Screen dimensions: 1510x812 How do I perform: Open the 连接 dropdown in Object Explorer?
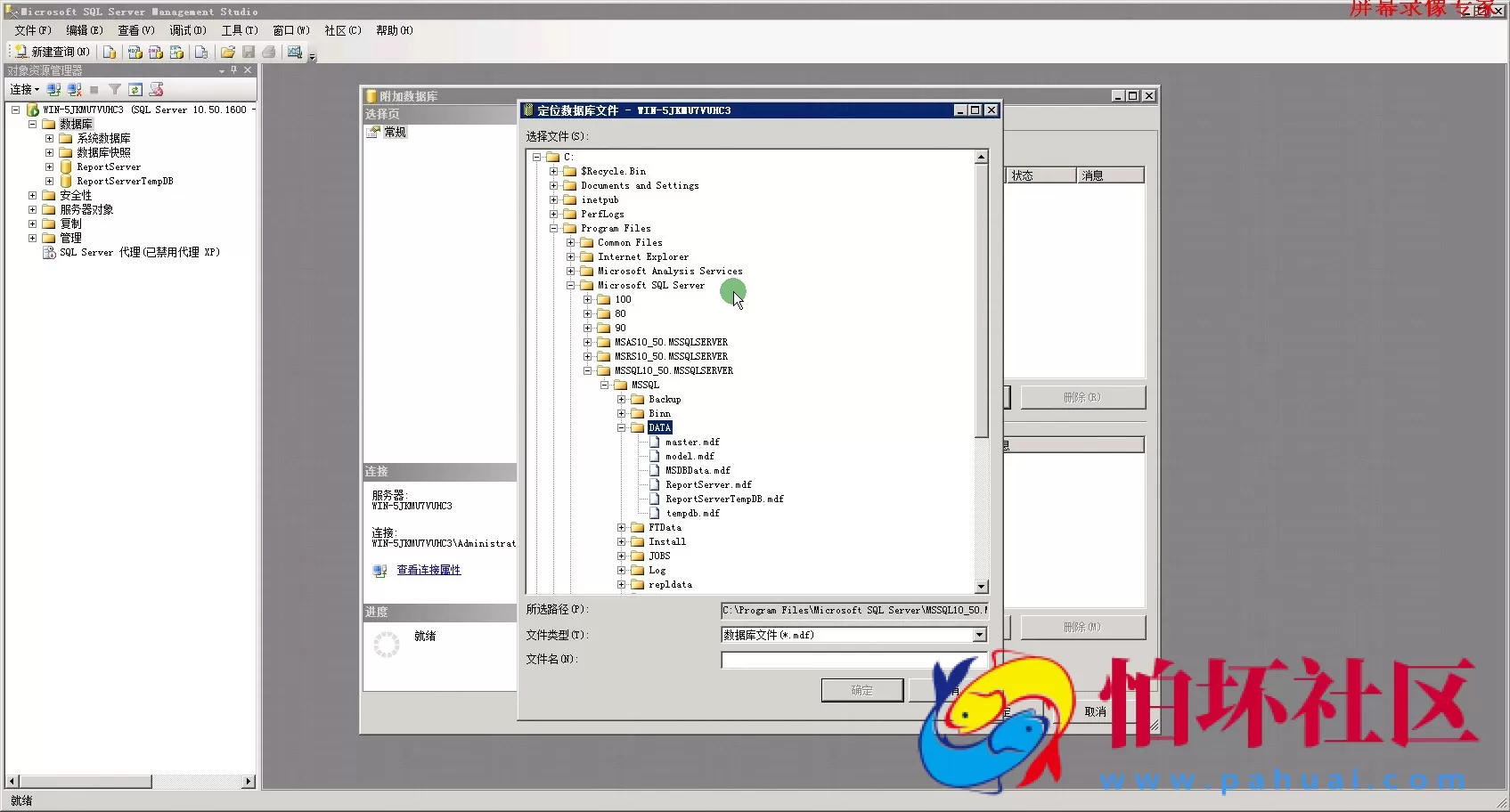(x=24, y=89)
